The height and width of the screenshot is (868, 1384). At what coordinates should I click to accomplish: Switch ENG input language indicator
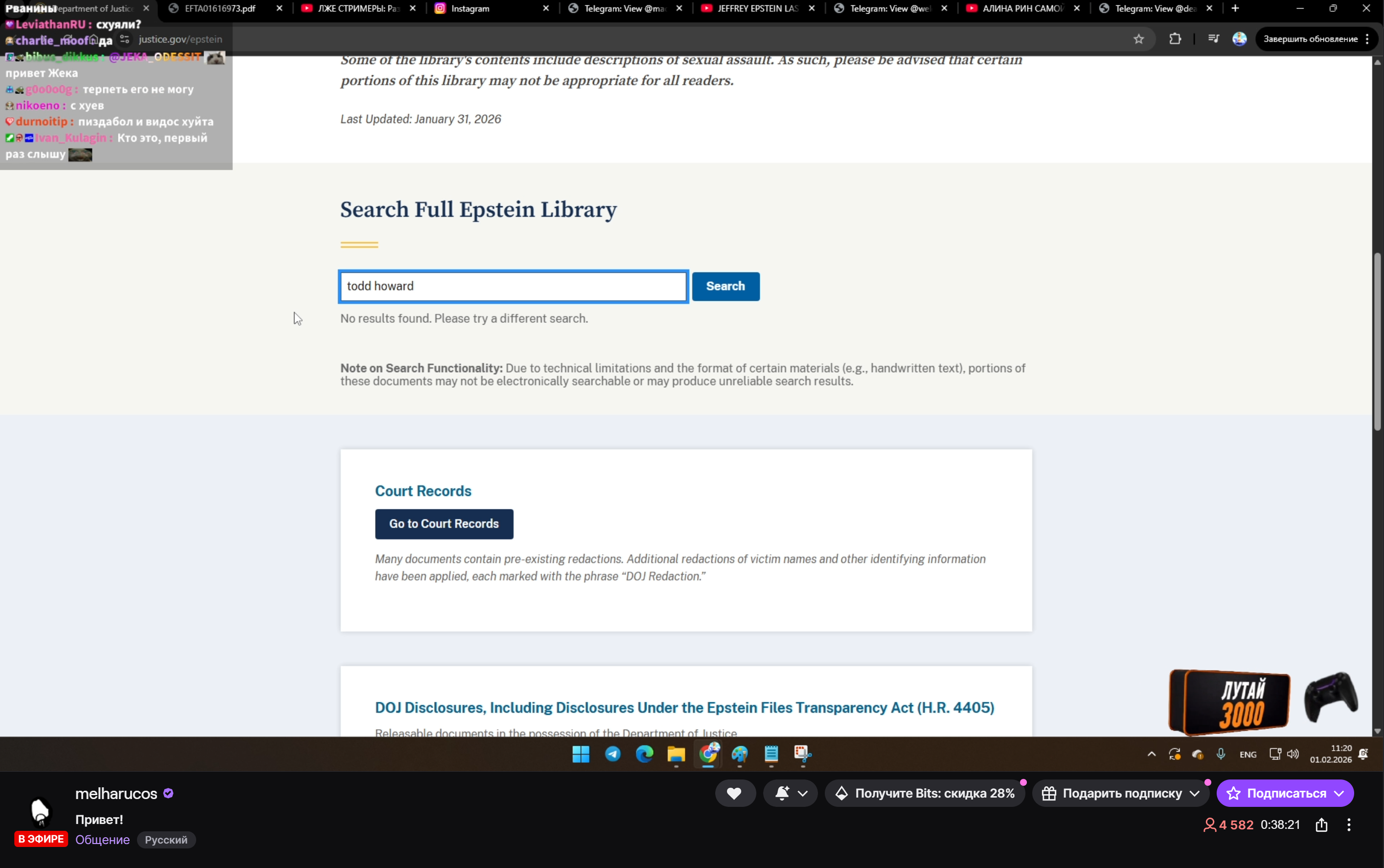(1248, 755)
